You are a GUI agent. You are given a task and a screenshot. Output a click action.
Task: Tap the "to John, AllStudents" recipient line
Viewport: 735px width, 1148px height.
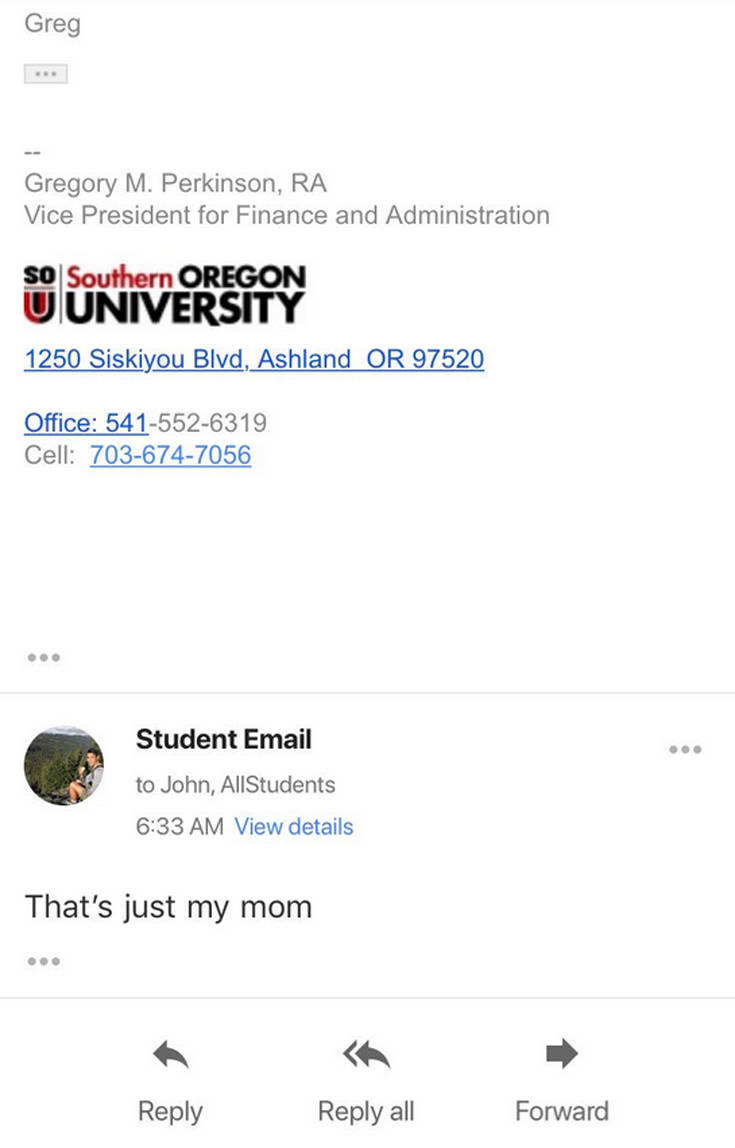(235, 785)
